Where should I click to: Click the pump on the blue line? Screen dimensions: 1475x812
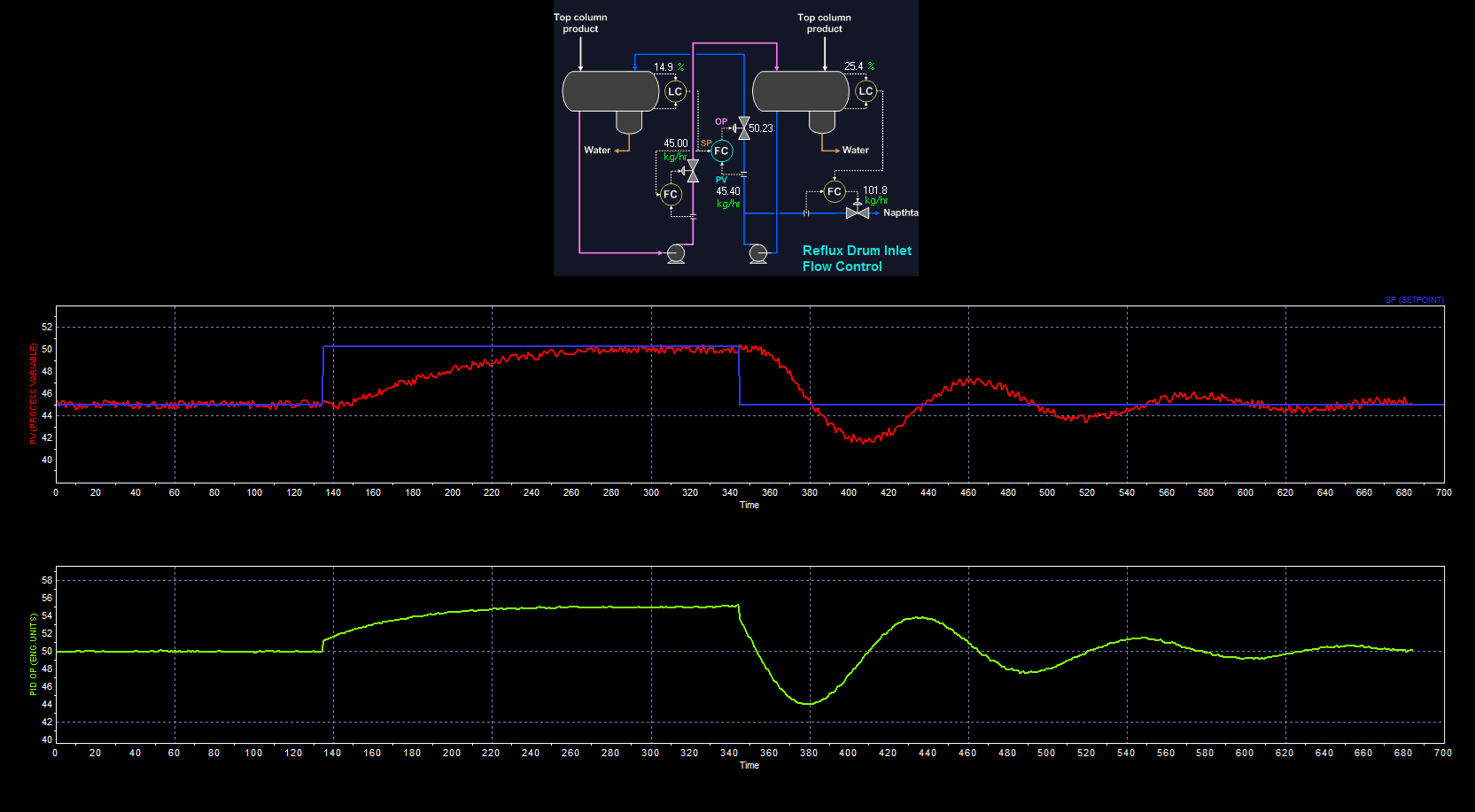[x=758, y=254]
